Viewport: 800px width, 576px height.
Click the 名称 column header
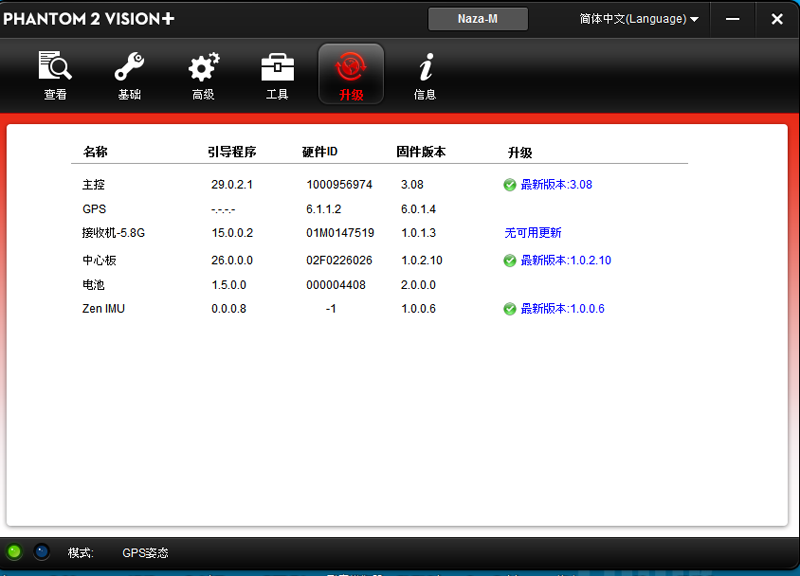[95, 152]
